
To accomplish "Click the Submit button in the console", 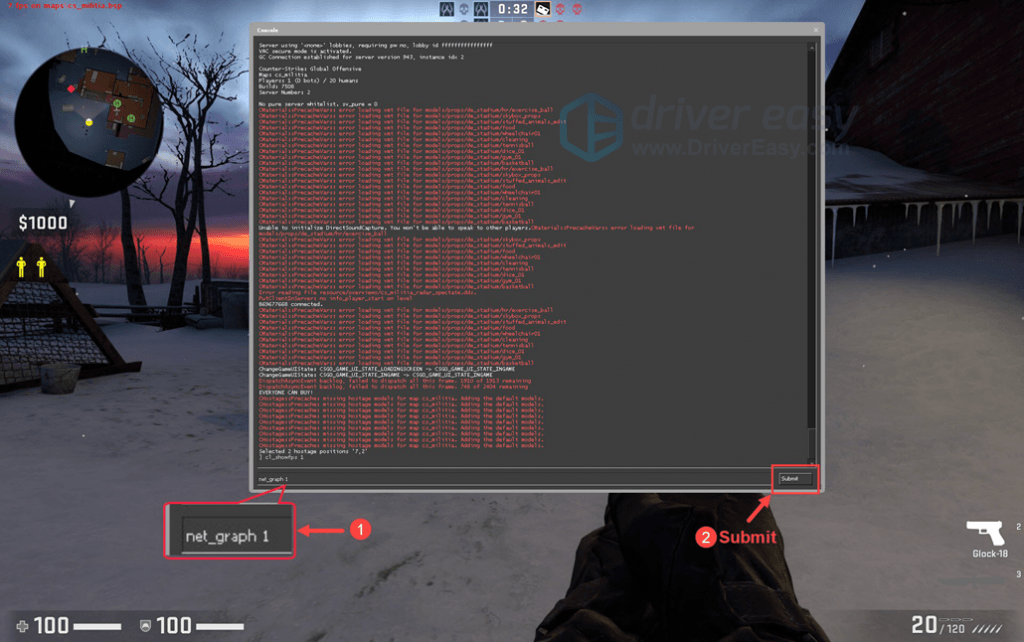I will click(x=795, y=479).
